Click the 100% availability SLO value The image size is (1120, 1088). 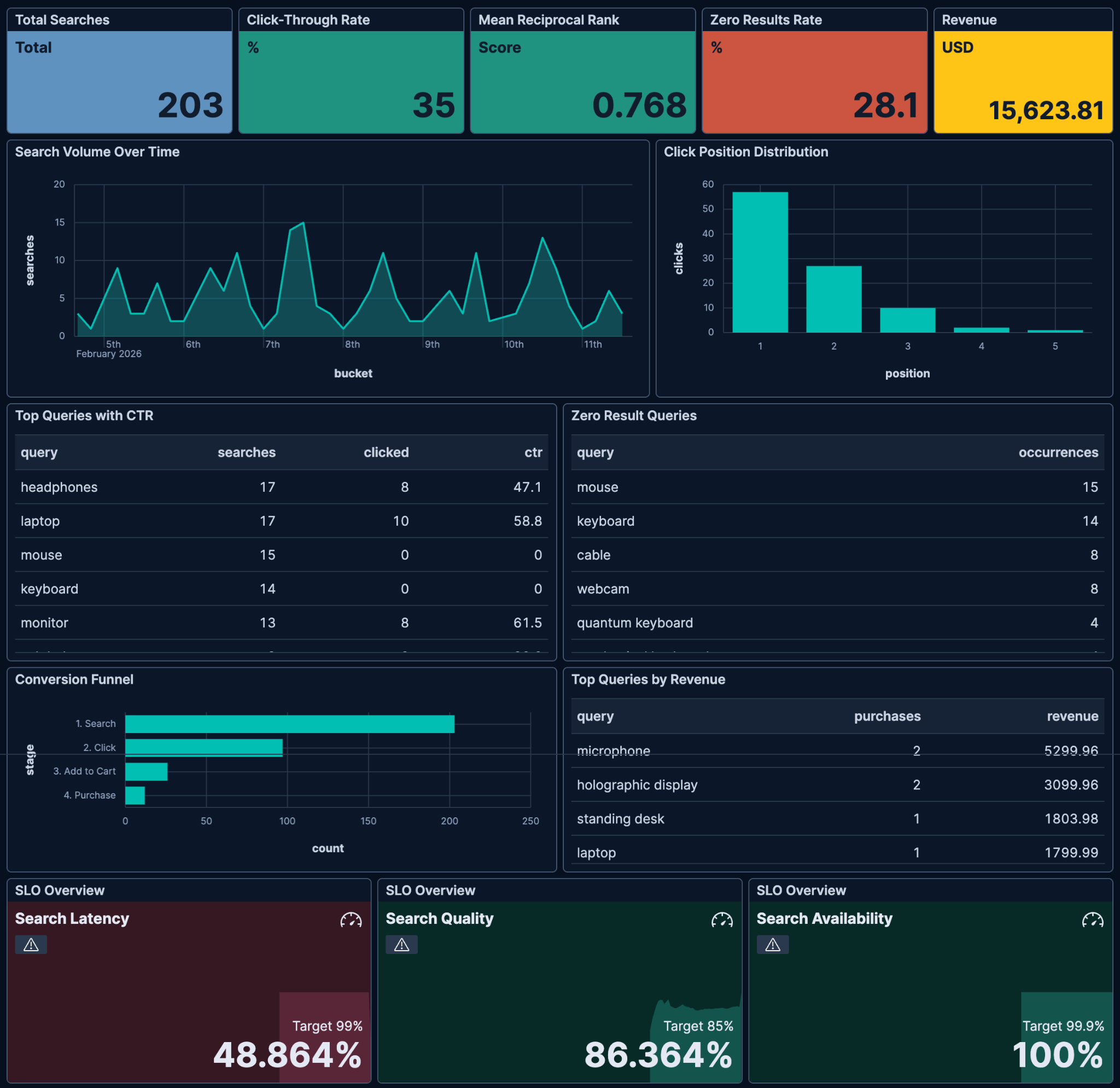pyautogui.click(x=1058, y=1054)
